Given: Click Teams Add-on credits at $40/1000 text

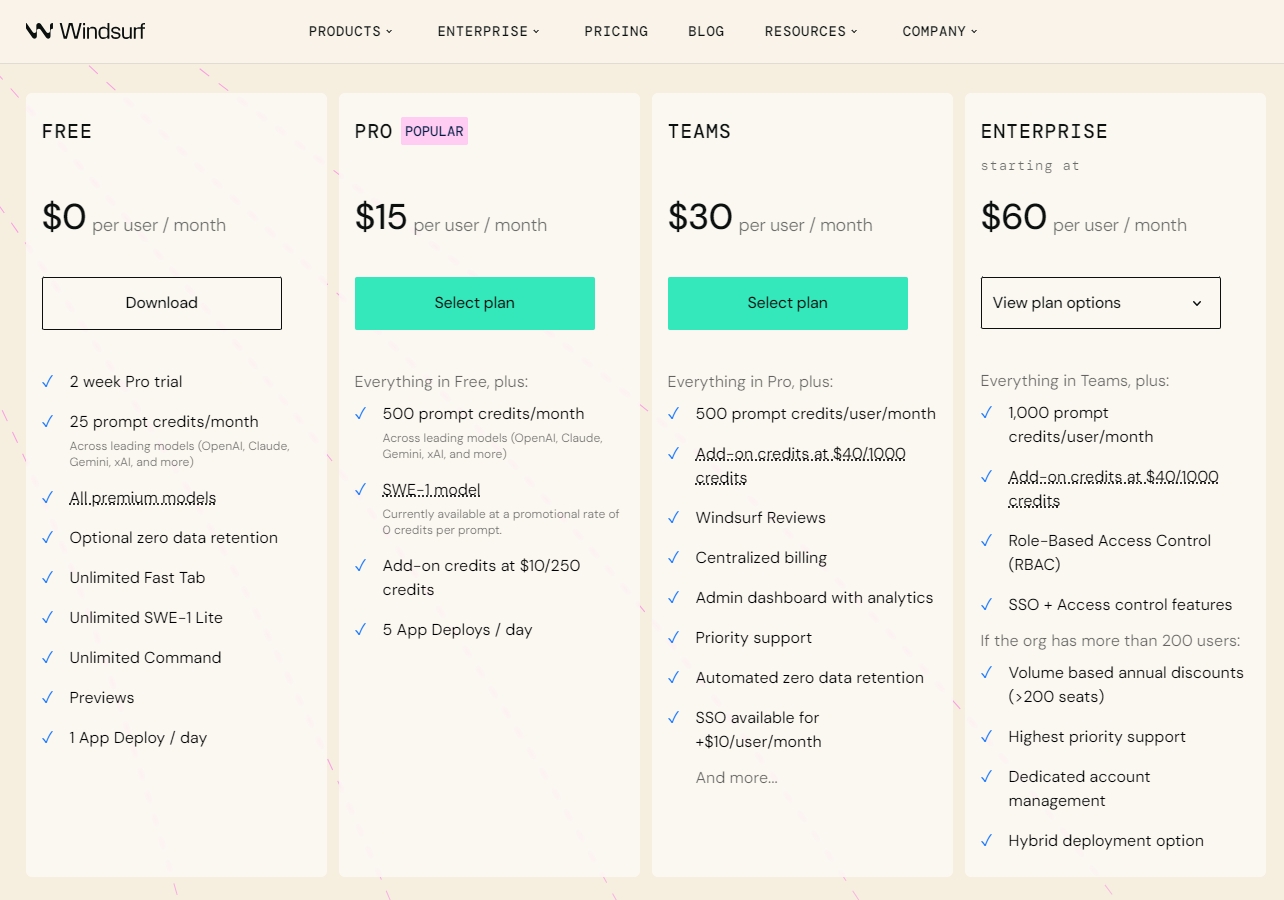Looking at the screenshot, I should 801,466.
